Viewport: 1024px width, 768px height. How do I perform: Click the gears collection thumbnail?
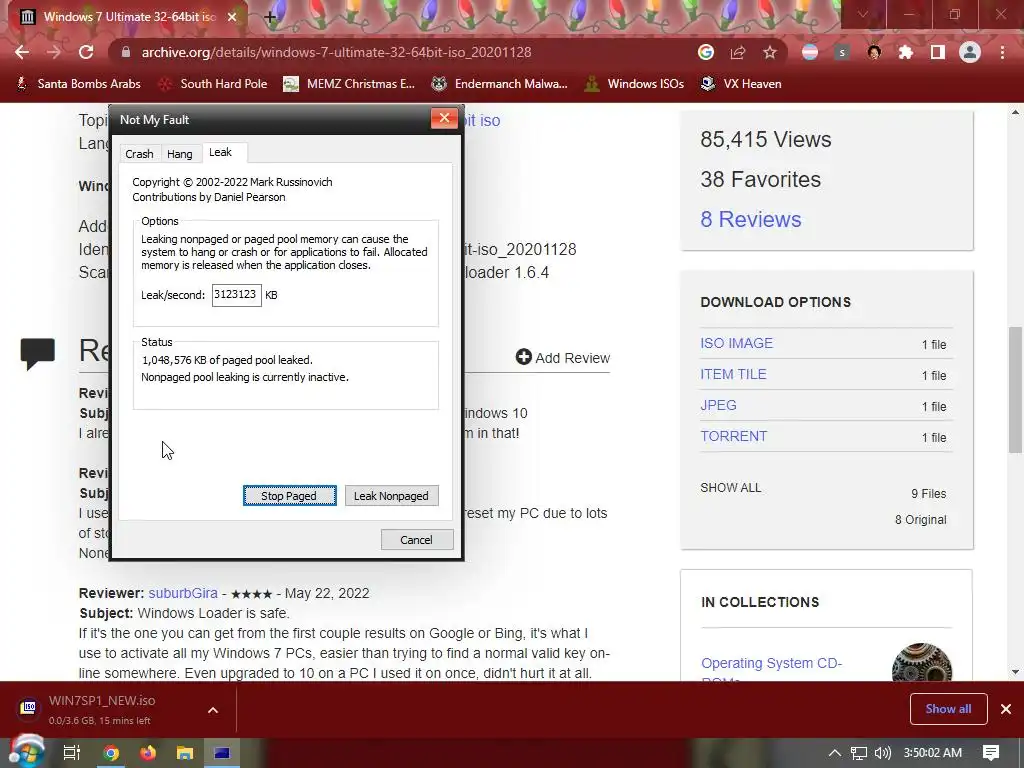(921, 662)
